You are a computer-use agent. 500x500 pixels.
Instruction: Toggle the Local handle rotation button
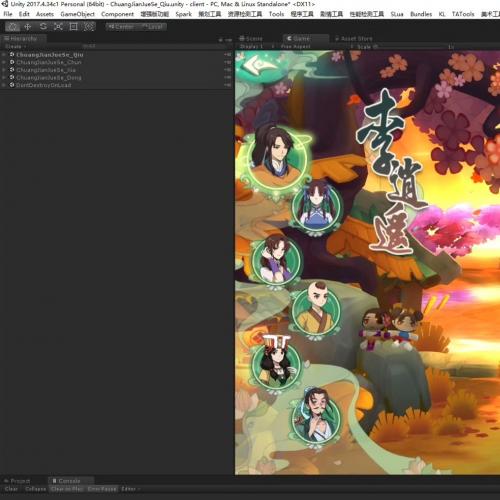152,27
